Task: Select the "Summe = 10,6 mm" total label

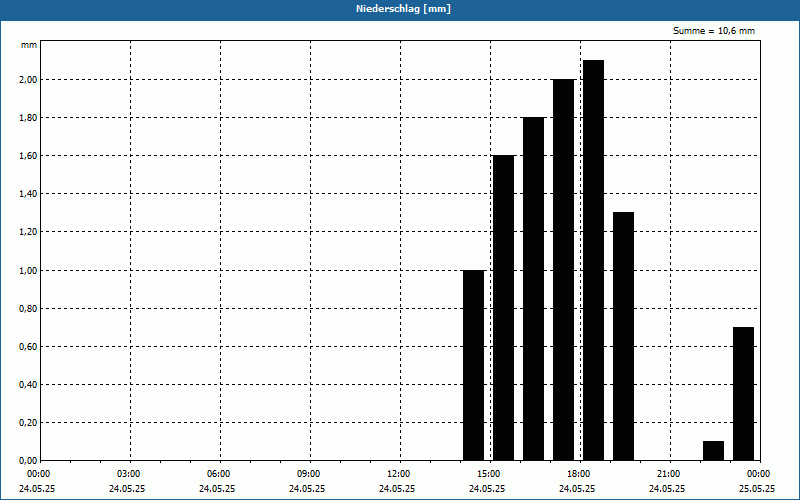Action: pyautogui.click(x=713, y=31)
